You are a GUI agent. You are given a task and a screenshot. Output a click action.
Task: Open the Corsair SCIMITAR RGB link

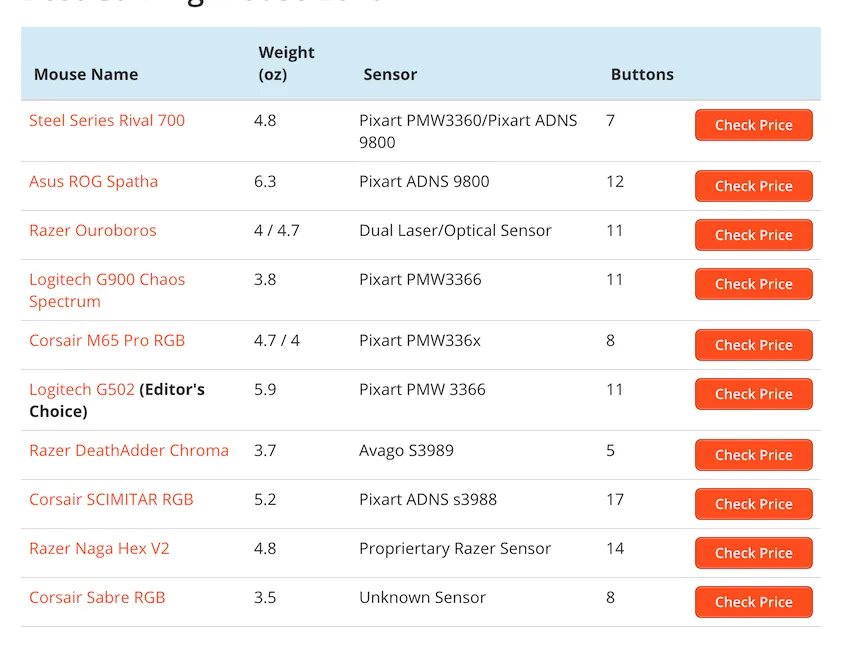point(111,499)
